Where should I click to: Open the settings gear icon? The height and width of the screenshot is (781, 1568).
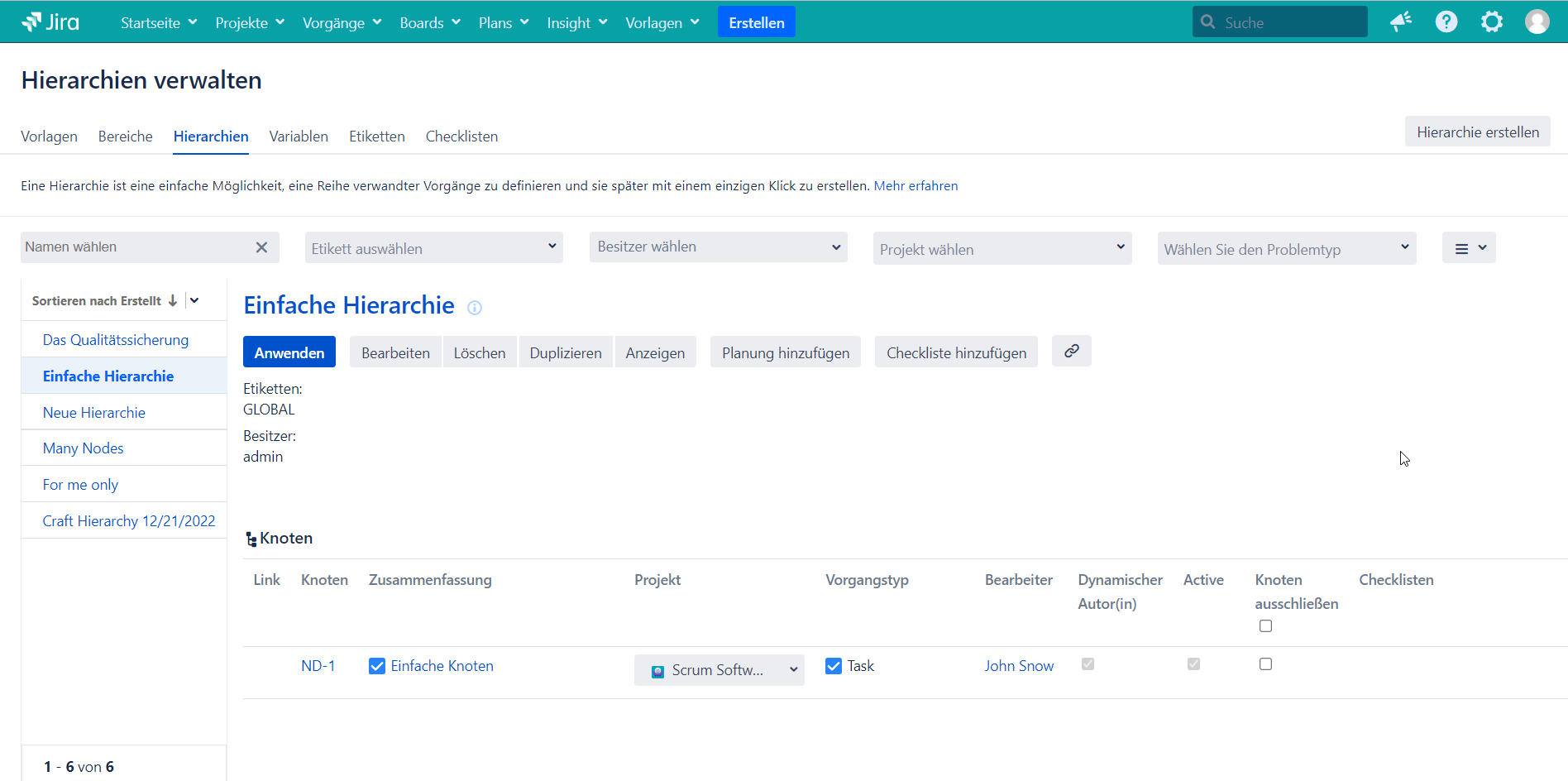pyautogui.click(x=1492, y=22)
